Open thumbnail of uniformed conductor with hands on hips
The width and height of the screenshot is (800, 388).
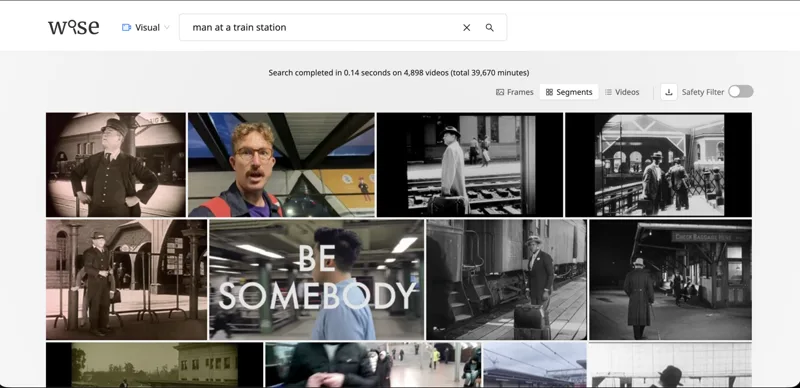pyautogui.click(x=116, y=165)
